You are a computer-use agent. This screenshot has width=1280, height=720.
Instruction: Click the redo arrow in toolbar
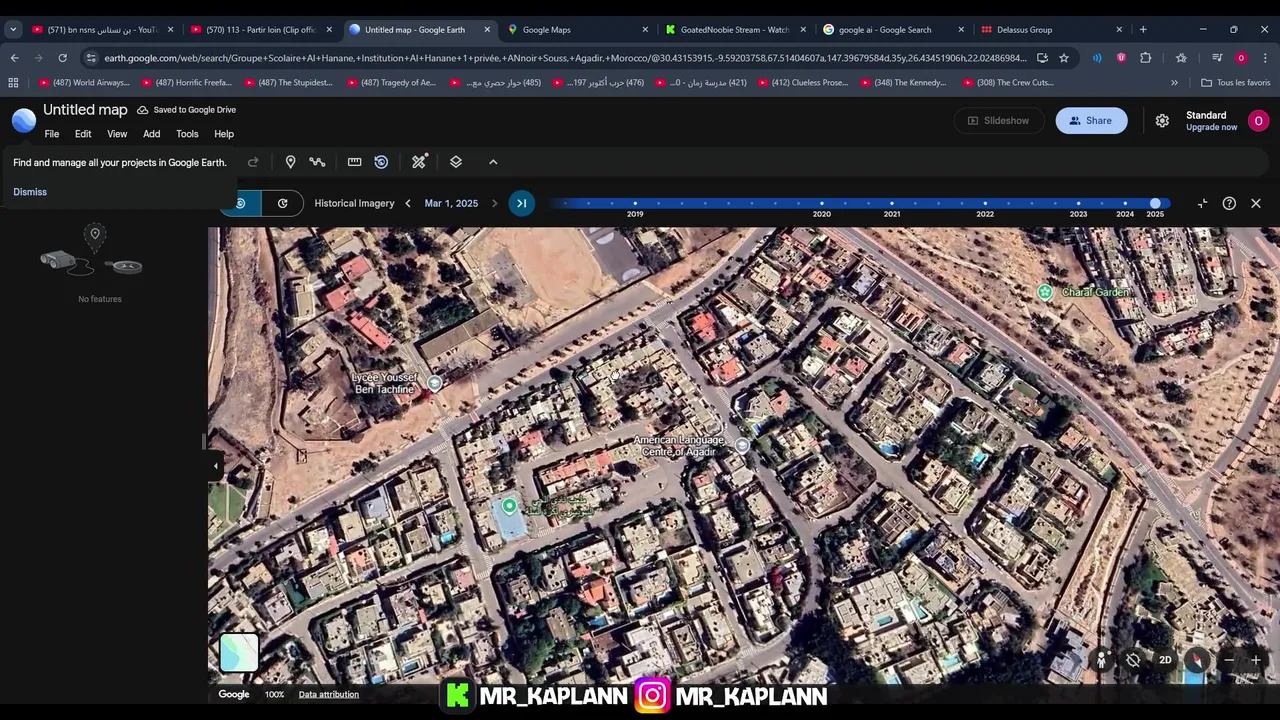point(253,162)
